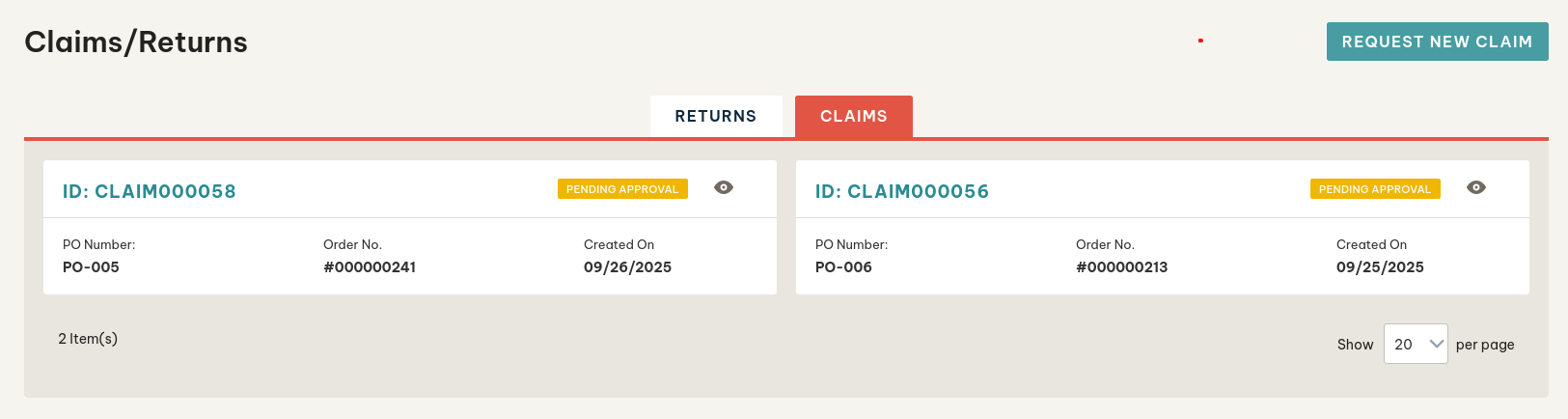Open the items per page dropdown showing 20
Screen dimensions: 1568x419
pyautogui.click(x=1415, y=344)
